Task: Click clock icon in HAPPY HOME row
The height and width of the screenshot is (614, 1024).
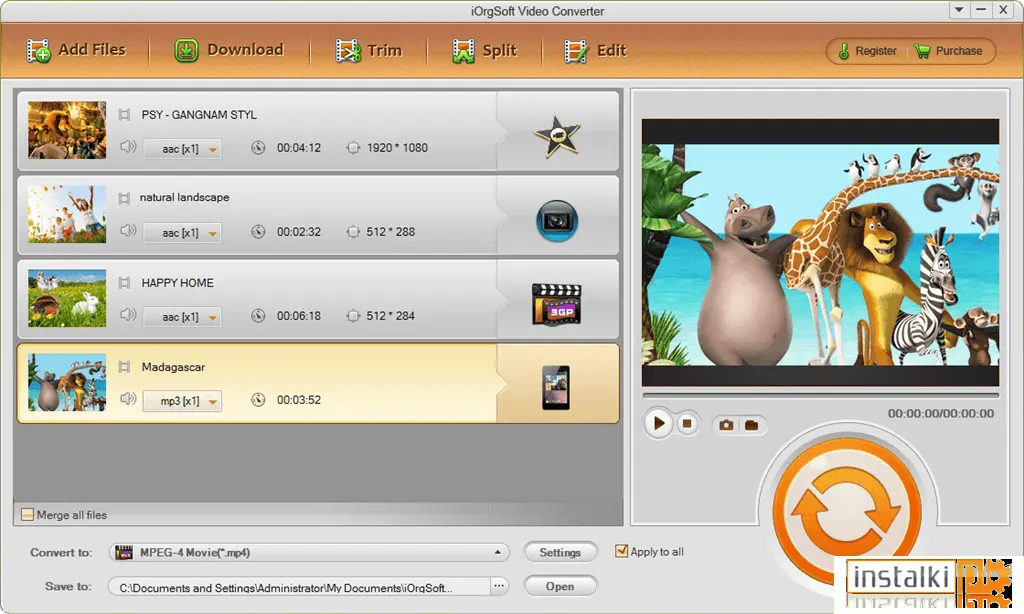Action: [x=259, y=315]
